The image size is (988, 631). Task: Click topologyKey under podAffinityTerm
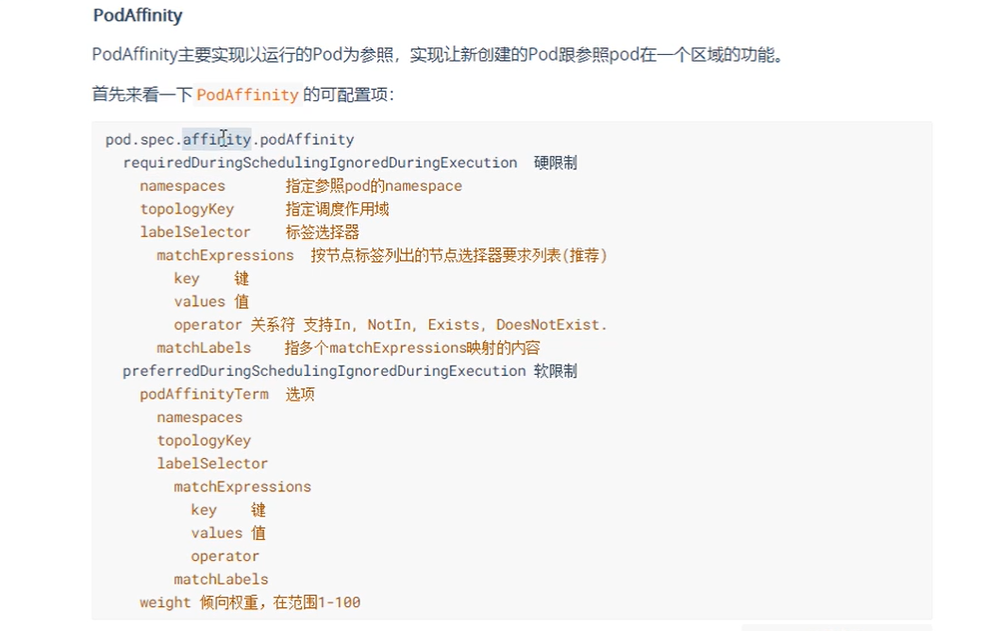[x=203, y=440]
